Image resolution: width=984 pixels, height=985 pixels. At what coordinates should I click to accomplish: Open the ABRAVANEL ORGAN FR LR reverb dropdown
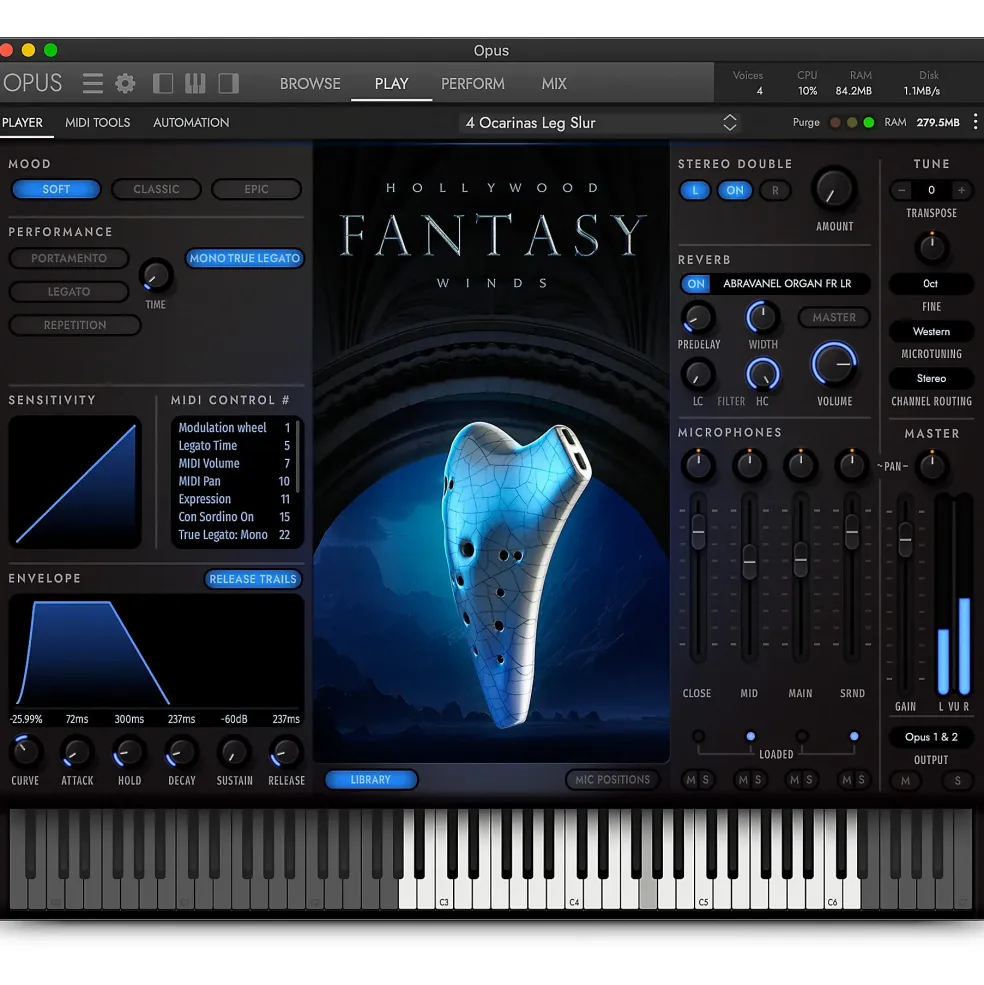(787, 284)
